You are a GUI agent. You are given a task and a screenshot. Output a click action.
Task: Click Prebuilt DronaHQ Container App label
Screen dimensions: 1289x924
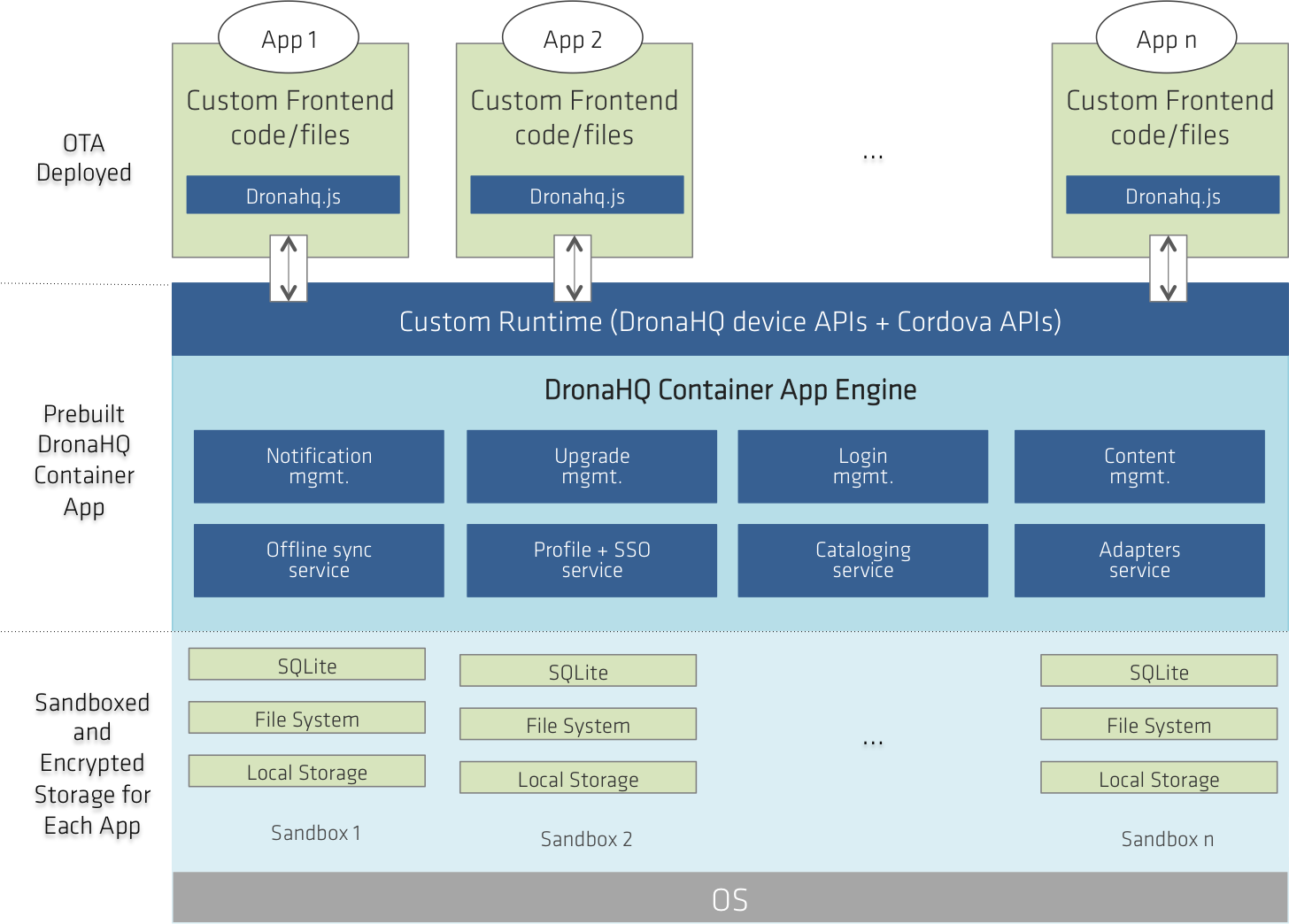(x=84, y=460)
